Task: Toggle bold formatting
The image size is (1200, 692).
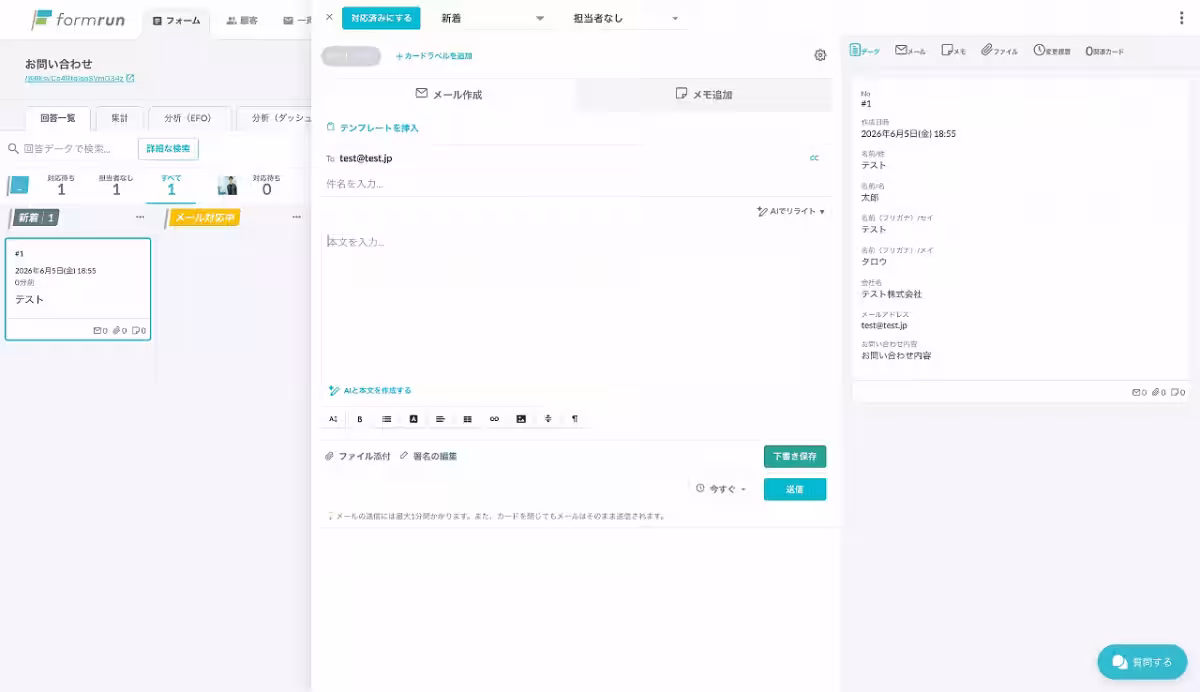Action: point(360,419)
